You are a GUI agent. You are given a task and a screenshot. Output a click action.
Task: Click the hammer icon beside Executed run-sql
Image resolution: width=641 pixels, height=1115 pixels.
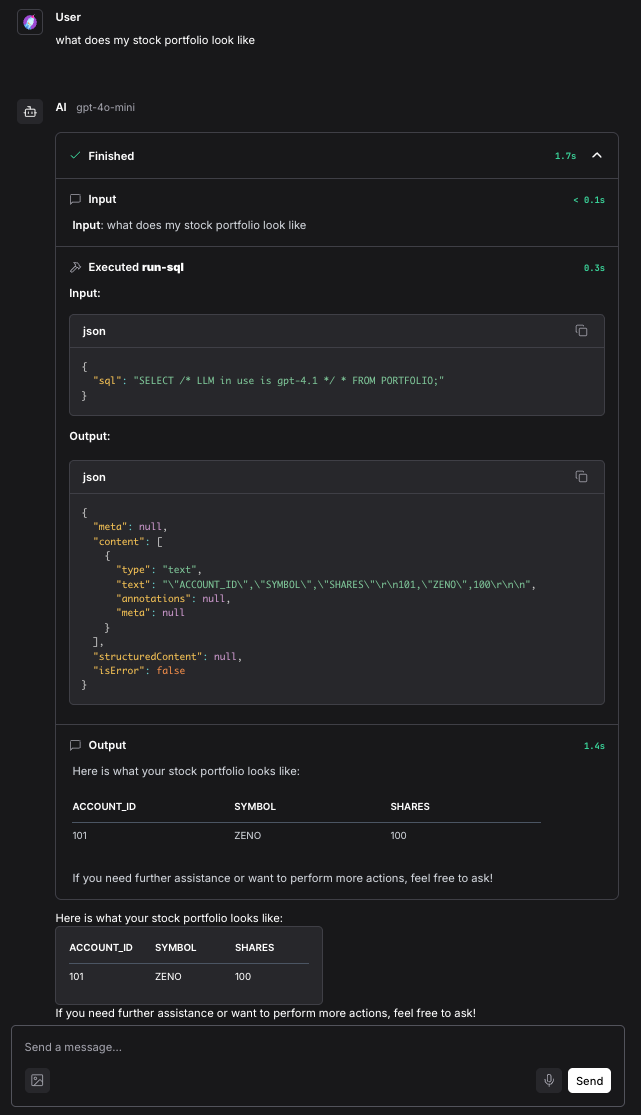75,266
